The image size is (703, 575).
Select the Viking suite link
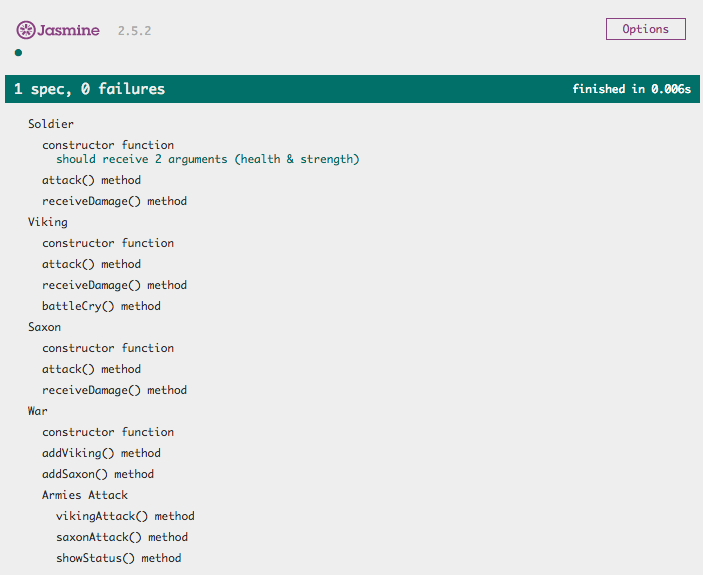pos(47,222)
